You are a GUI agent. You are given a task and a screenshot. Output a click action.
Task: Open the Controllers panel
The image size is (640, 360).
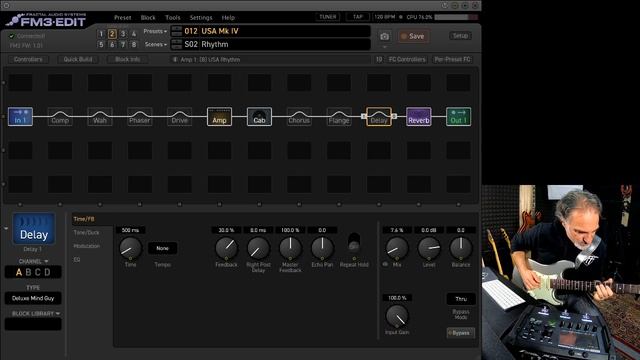pyautogui.click(x=28, y=60)
